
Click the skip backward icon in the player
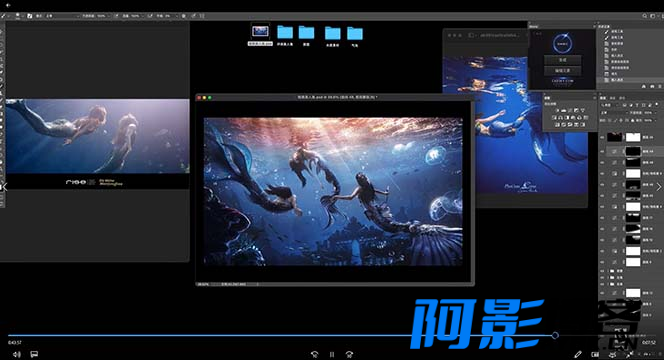click(314, 354)
